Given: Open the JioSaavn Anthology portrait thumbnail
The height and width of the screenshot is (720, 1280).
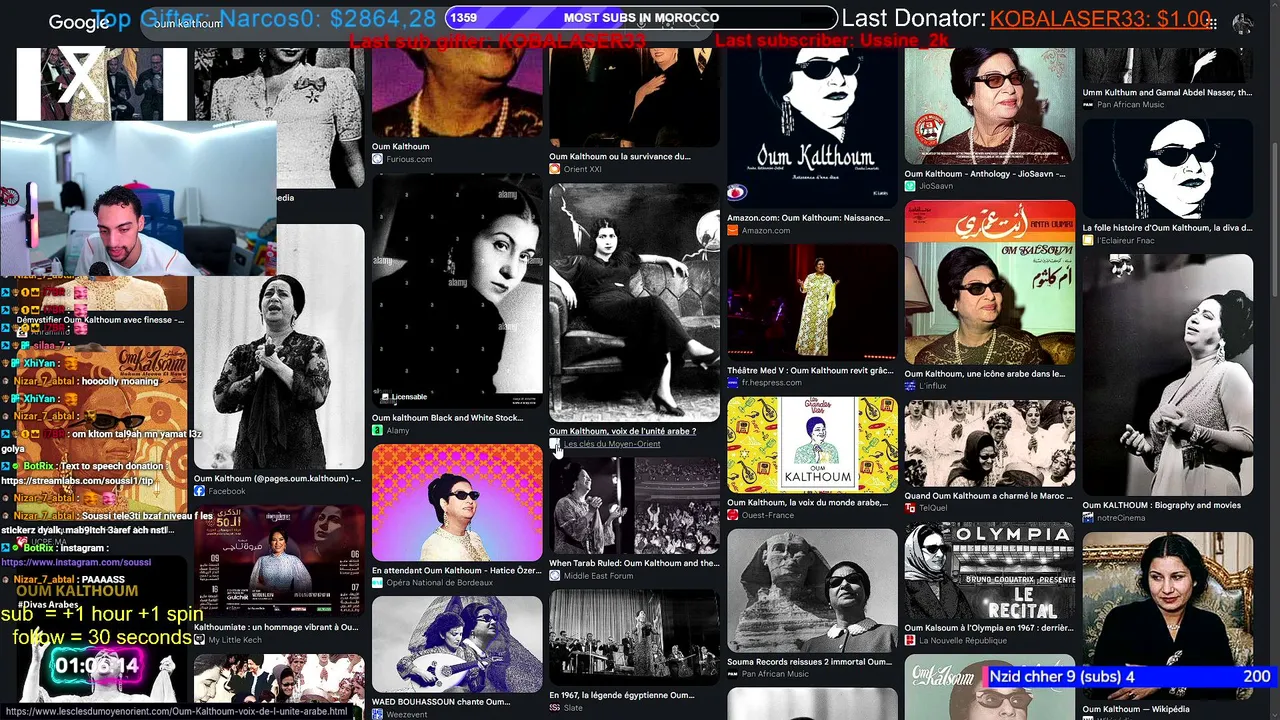Looking at the screenshot, I should [990, 105].
